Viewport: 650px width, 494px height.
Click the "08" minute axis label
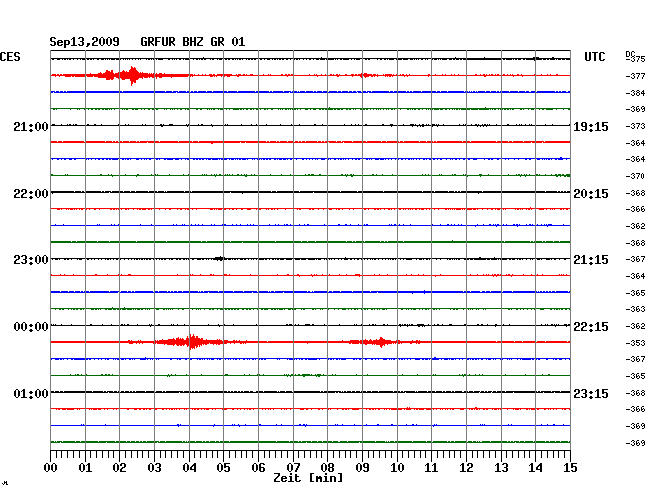pos(327,468)
